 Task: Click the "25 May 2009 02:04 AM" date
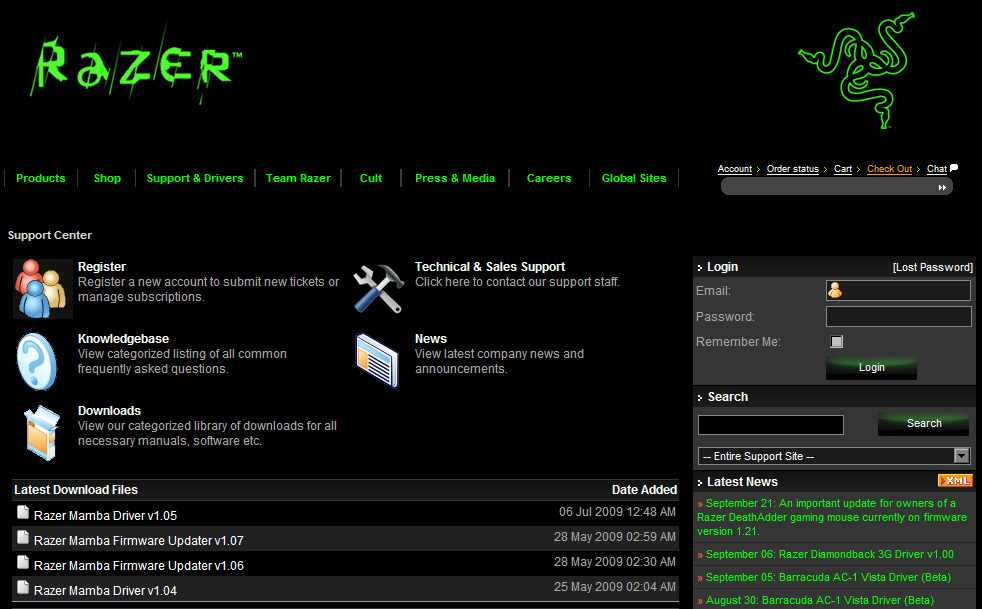(614, 587)
